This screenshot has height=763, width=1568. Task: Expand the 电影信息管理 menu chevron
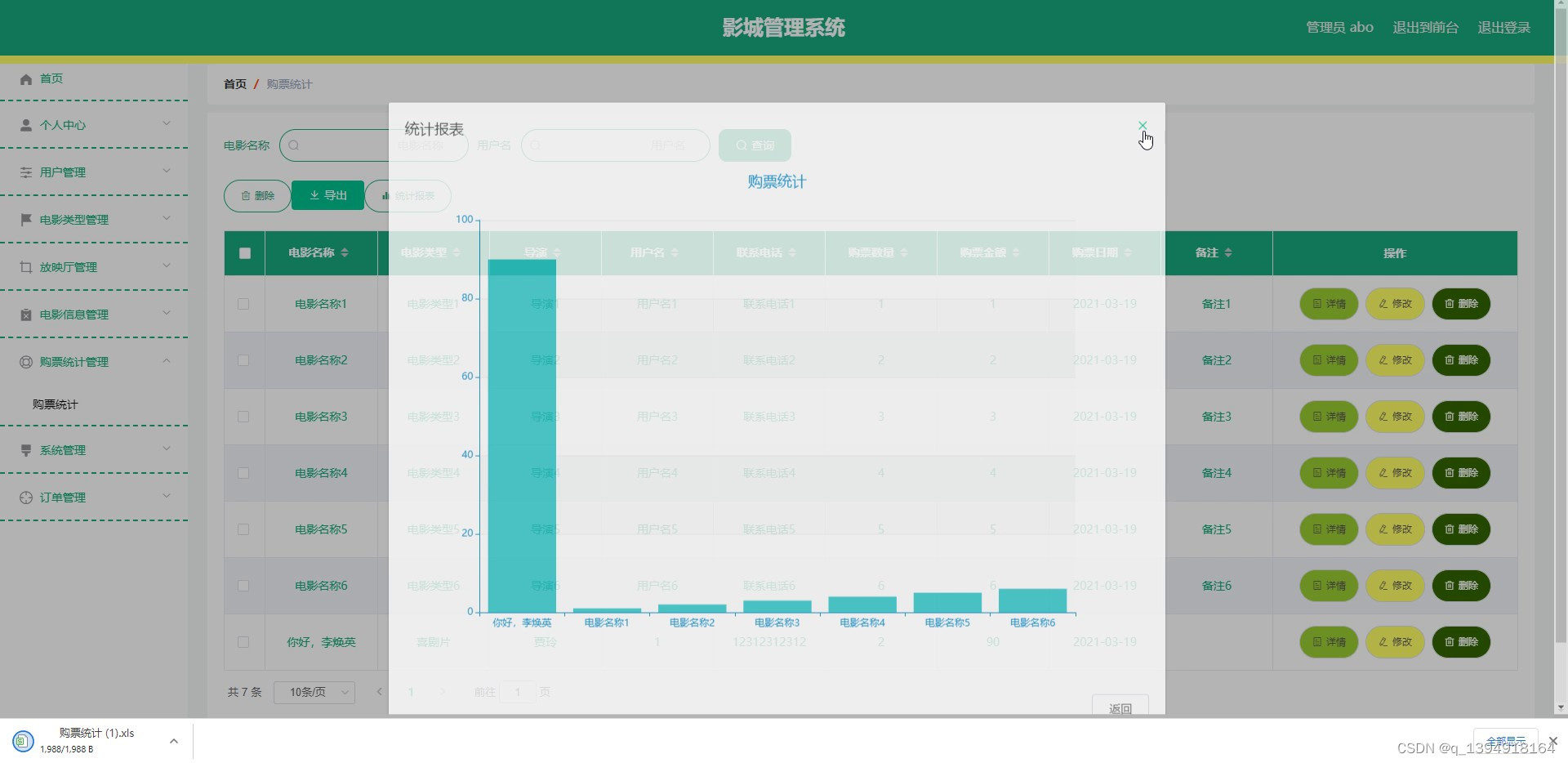pos(167,314)
